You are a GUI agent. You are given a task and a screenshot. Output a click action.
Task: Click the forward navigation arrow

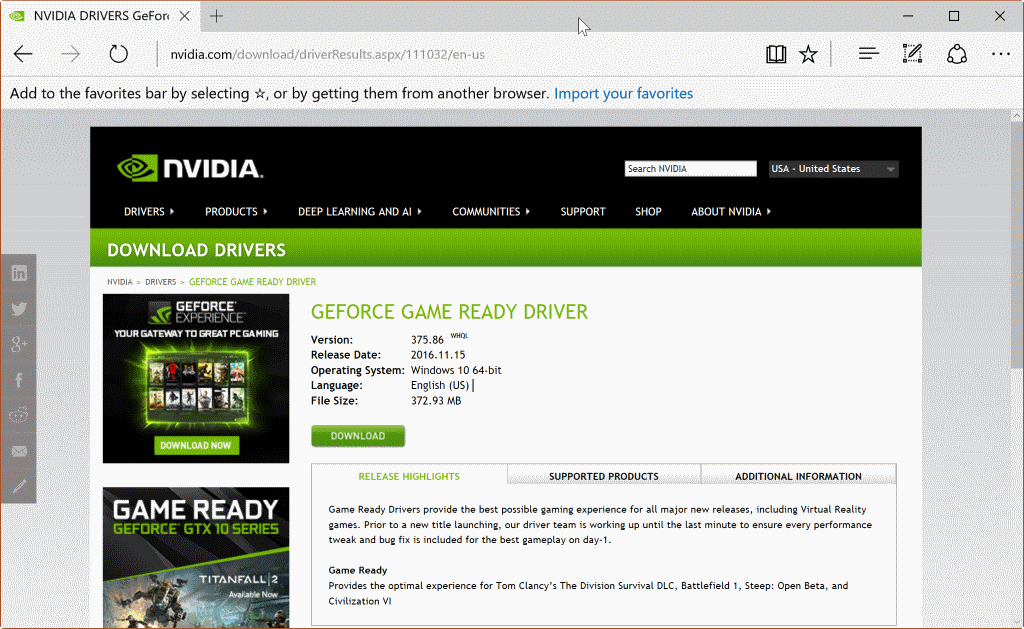click(71, 54)
